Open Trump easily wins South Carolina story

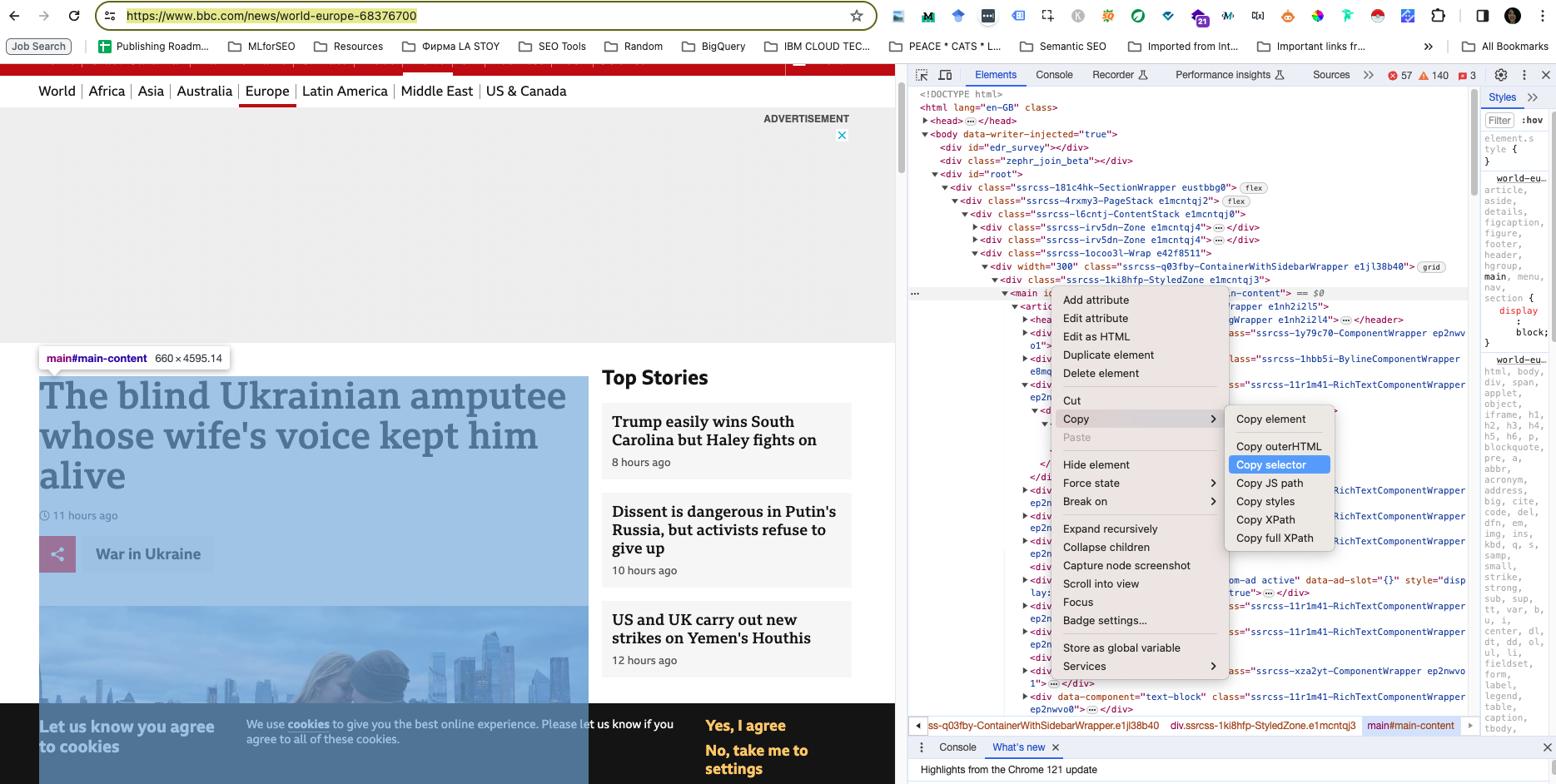click(714, 431)
